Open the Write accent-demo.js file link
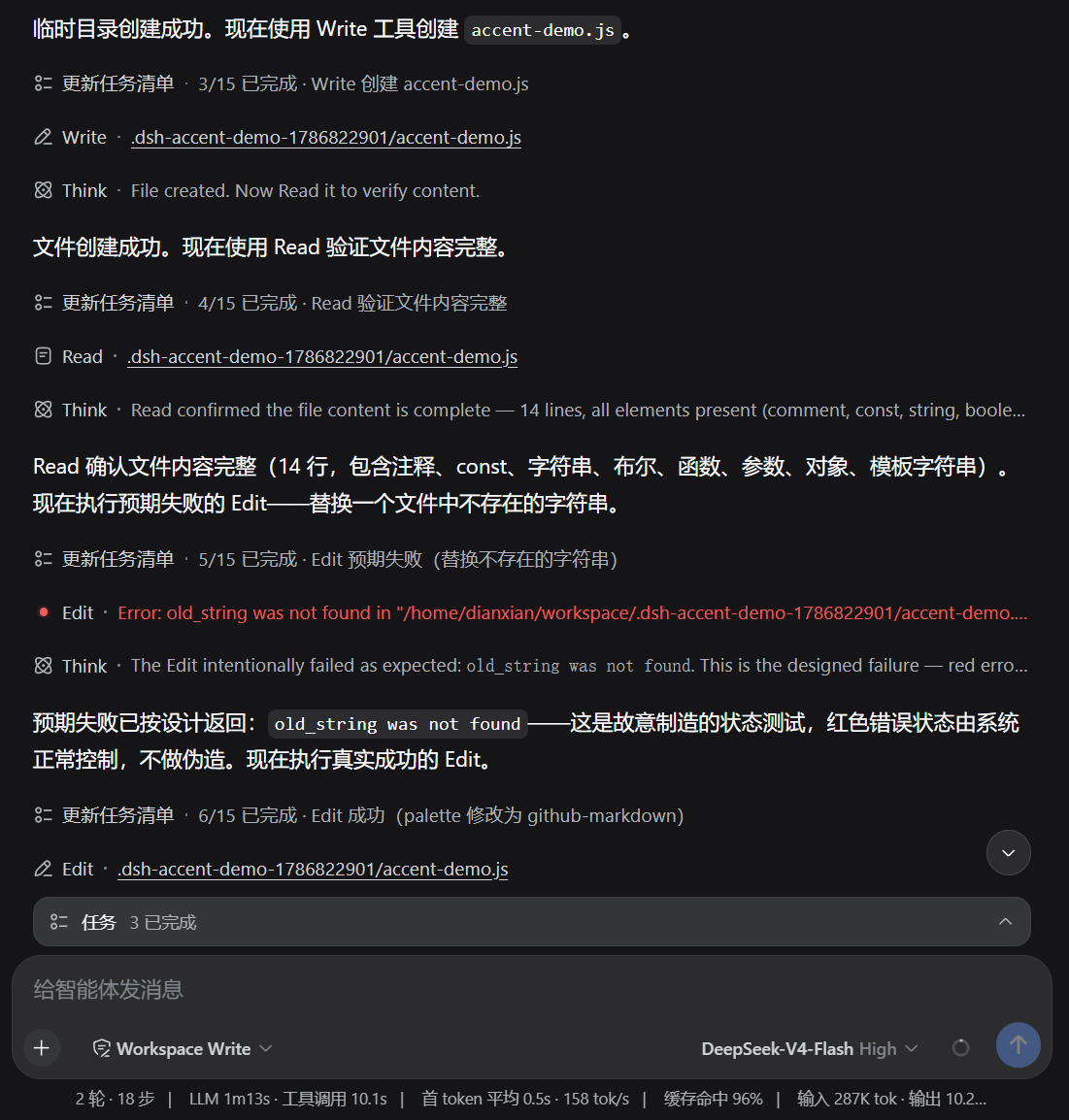 click(x=326, y=137)
